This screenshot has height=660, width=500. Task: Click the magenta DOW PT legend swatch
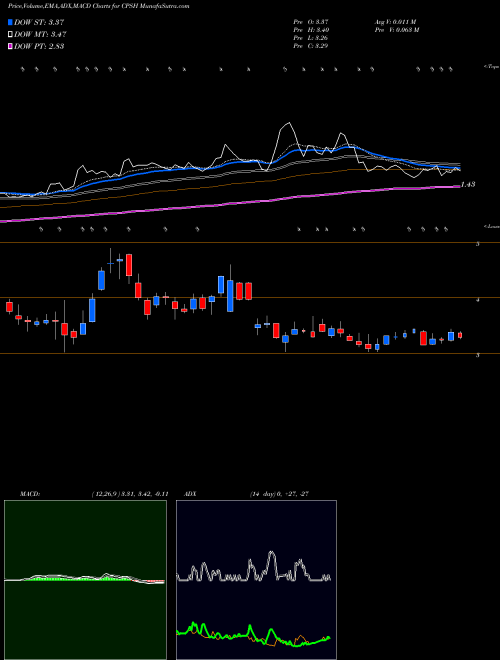11,46
